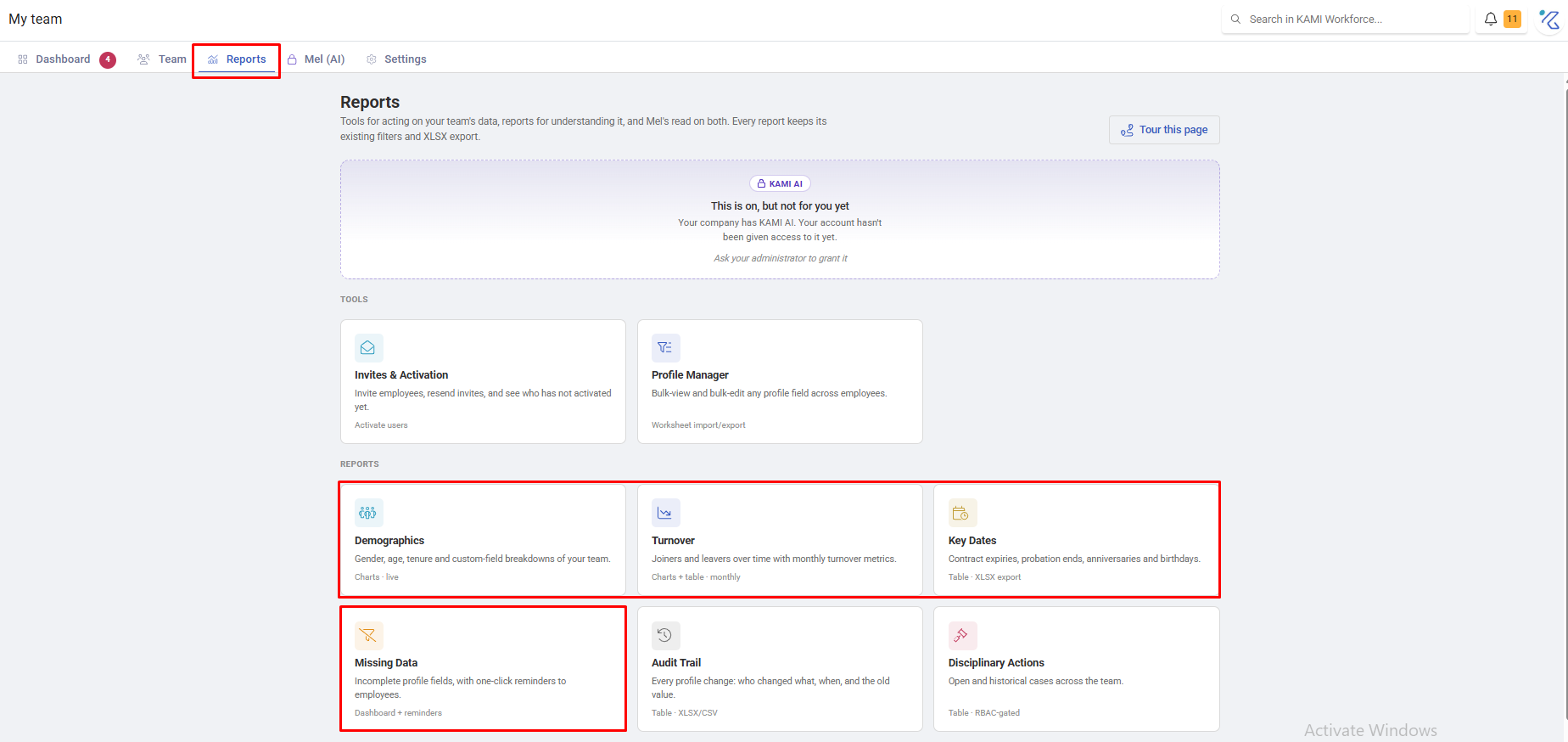Click the Profile Manager card description text
This screenshot has width=1568, height=742.
(770, 393)
